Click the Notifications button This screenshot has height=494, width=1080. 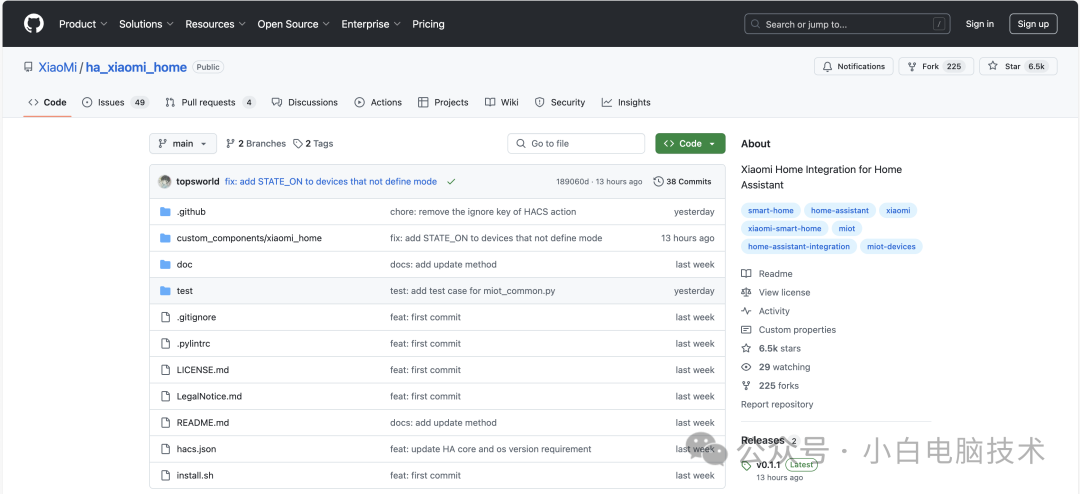[x=854, y=66]
